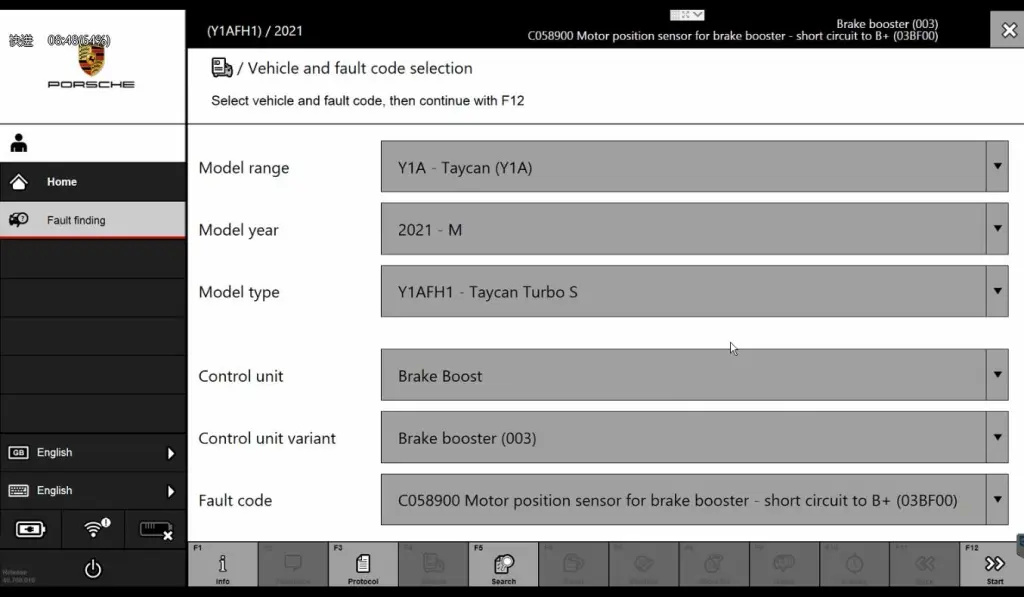The height and width of the screenshot is (597, 1024).
Task: Click the user profile icon in sidebar
Action: click(x=19, y=143)
